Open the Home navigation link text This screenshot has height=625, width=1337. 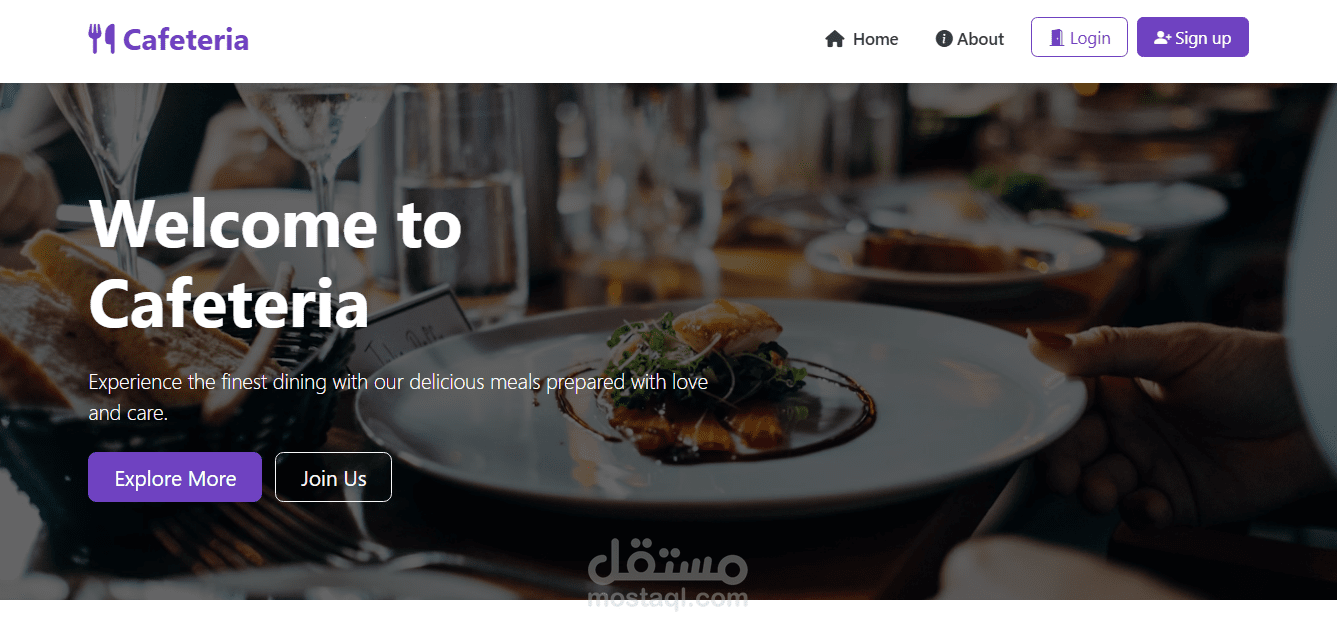[875, 39]
